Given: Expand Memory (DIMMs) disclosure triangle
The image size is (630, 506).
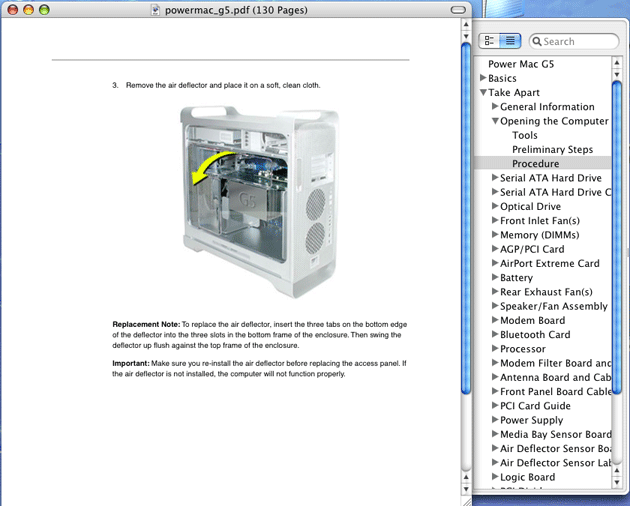Looking at the screenshot, I should pos(495,234).
